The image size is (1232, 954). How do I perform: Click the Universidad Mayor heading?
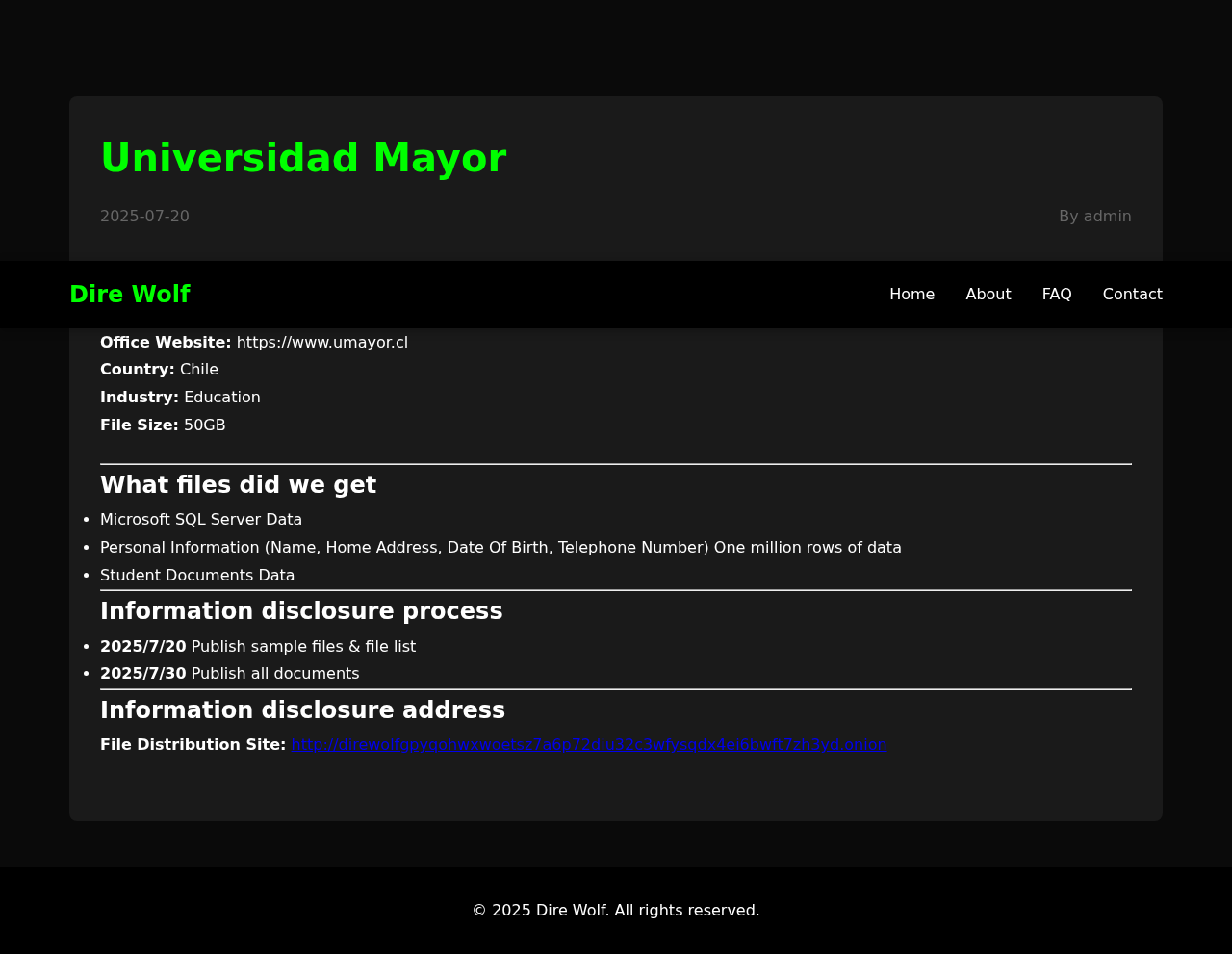(303, 159)
